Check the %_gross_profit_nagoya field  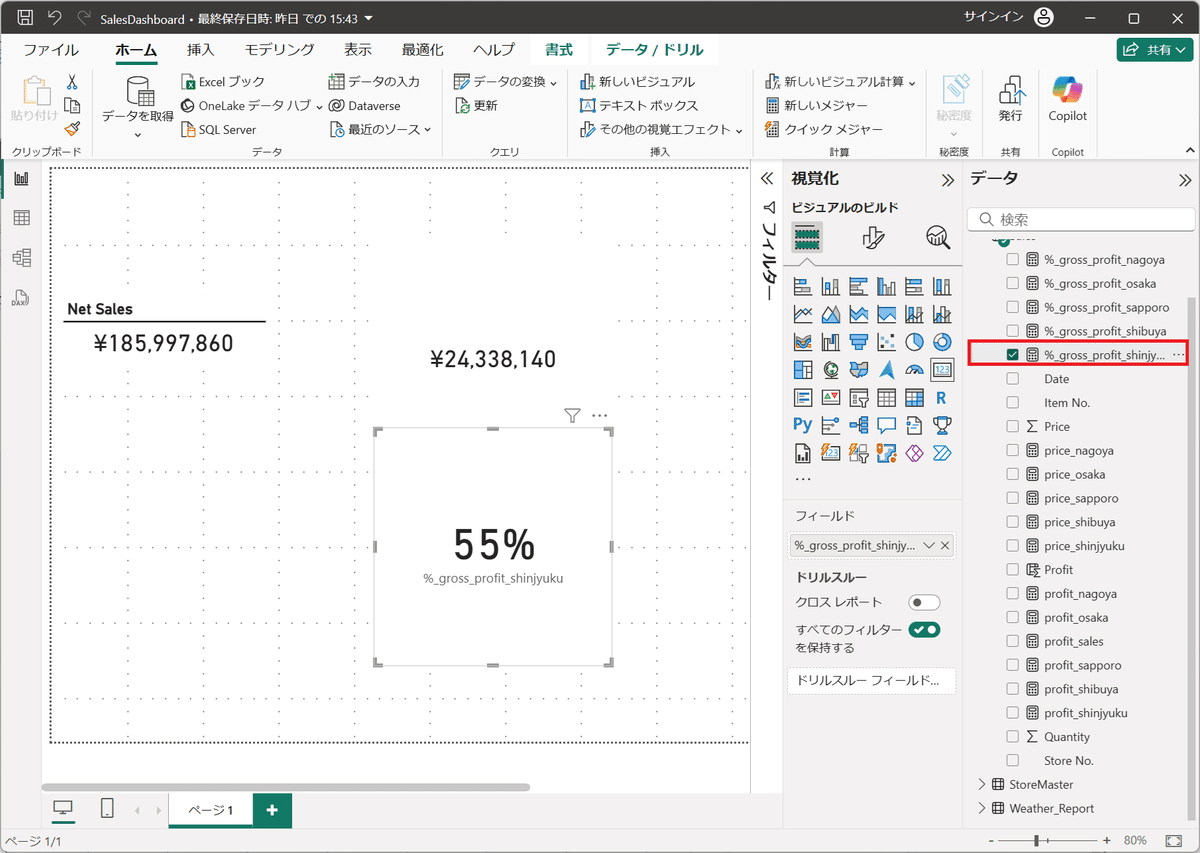pos(1013,260)
